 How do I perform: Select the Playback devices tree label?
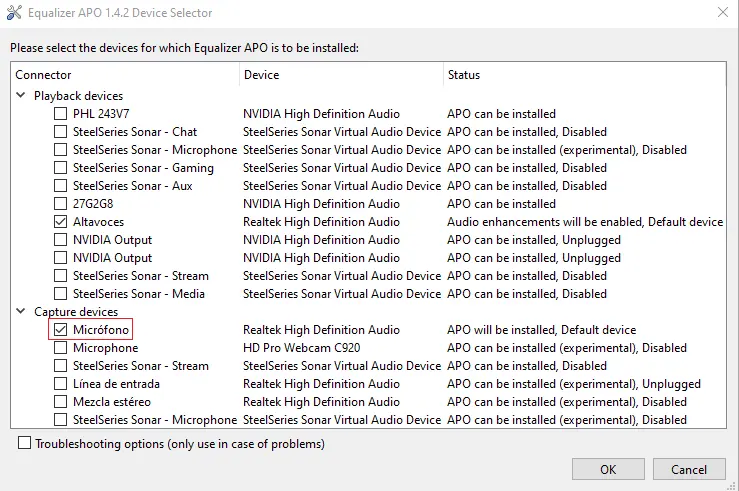point(78,96)
